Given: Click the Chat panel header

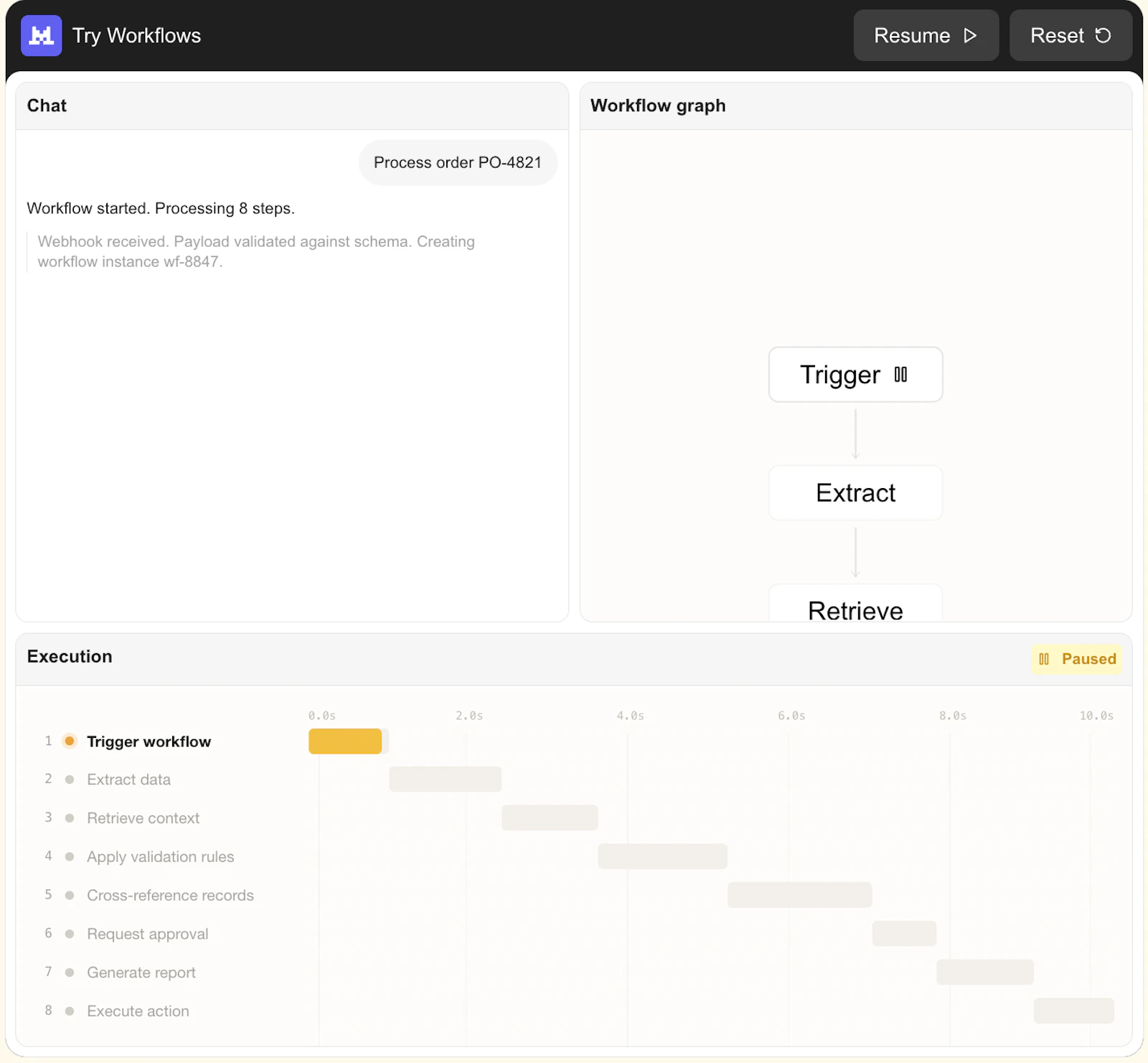Looking at the screenshot, I should tap(292, 106).
